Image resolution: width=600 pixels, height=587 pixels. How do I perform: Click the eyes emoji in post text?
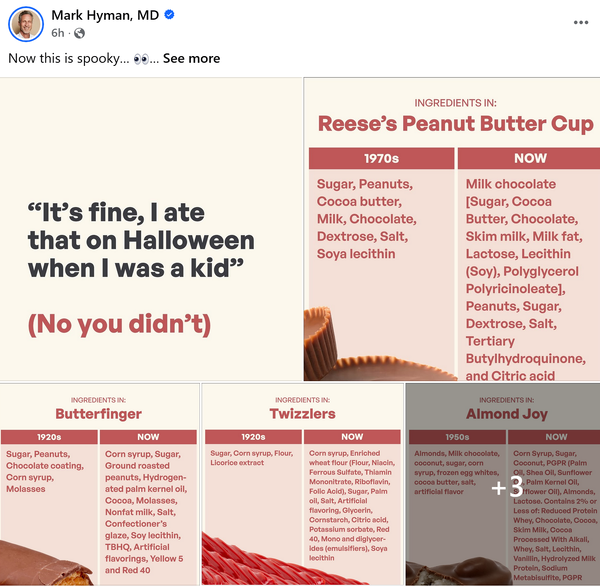141,58
